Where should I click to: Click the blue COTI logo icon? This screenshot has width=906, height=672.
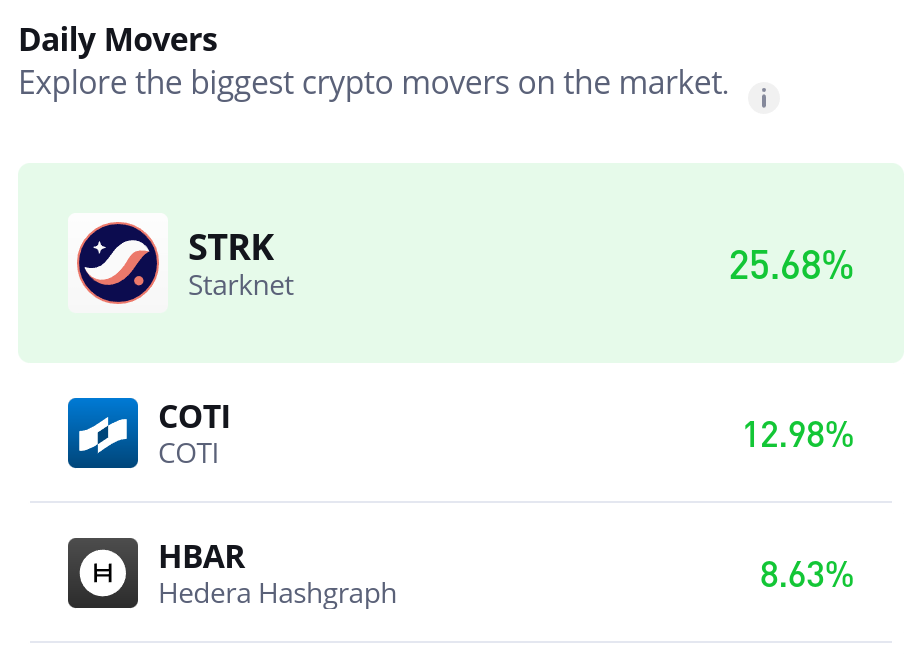point(103,433)
